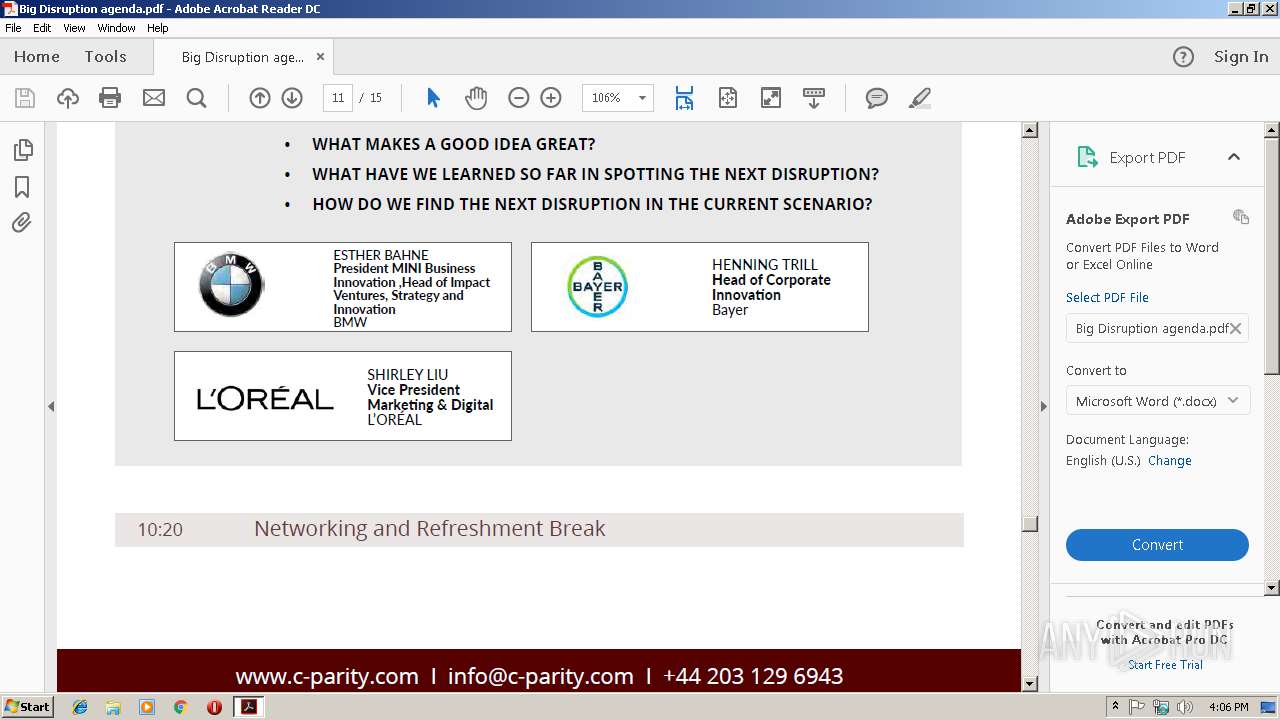Show hidden system tray icons
The image size is (1280, 720).
(x=1115, y=707)
